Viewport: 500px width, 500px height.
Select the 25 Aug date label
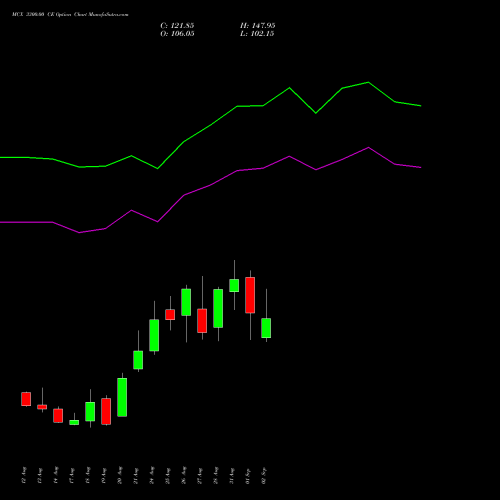[x=168, y=476]
